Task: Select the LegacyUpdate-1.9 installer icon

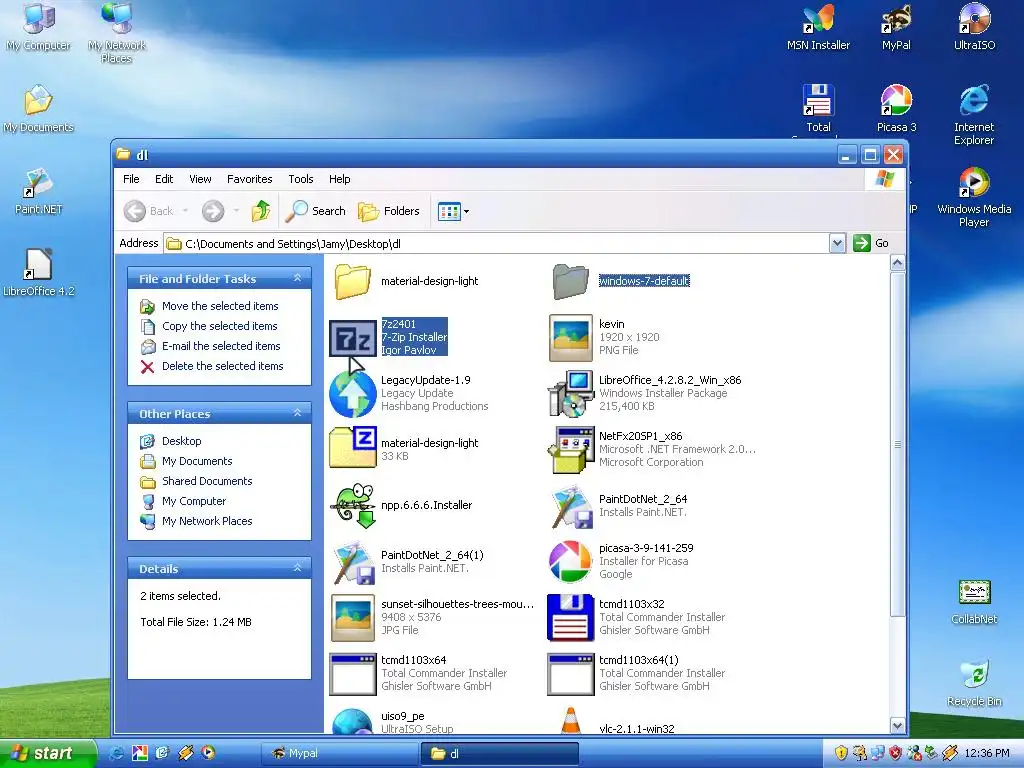Action: tap(352, 394)
